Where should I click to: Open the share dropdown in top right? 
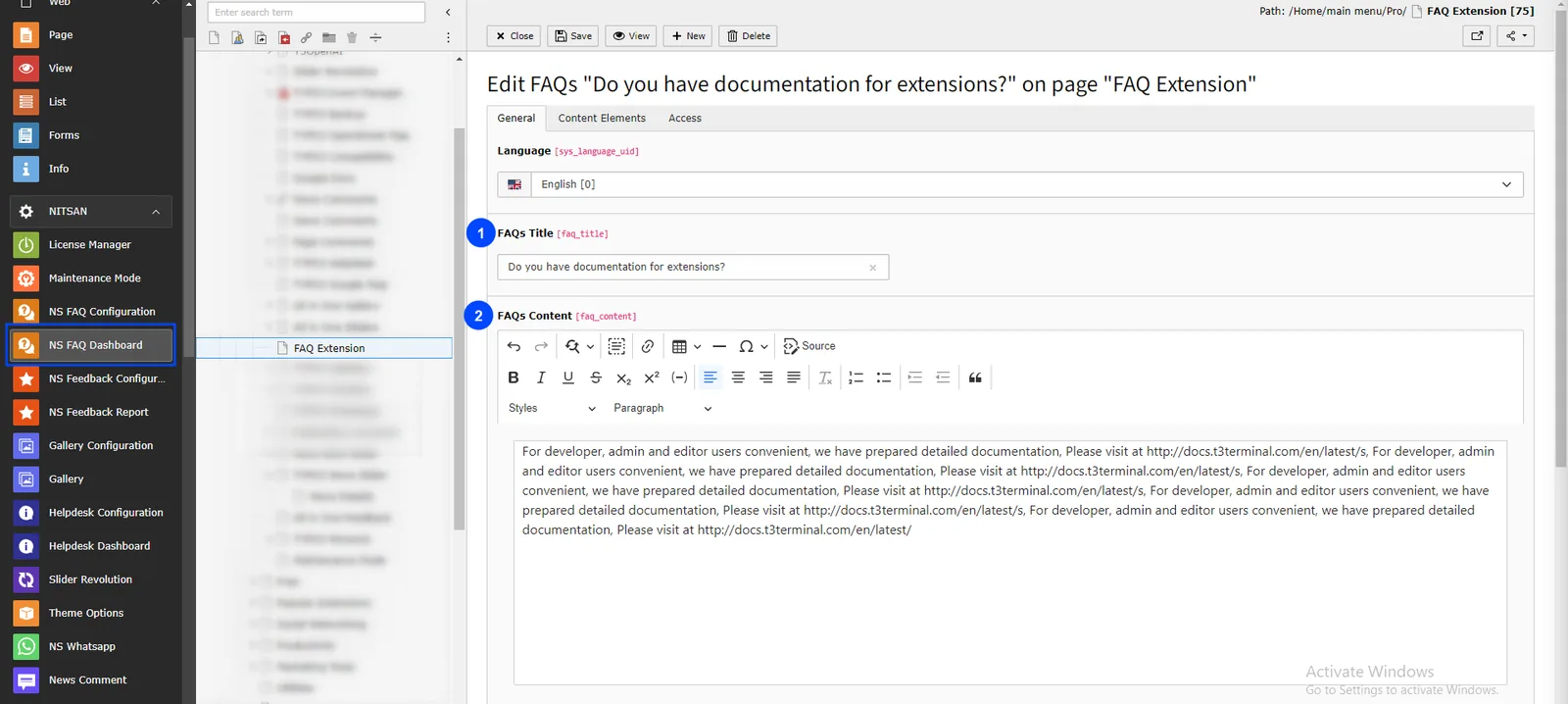pyautogui.click(x=1516, y=36)
